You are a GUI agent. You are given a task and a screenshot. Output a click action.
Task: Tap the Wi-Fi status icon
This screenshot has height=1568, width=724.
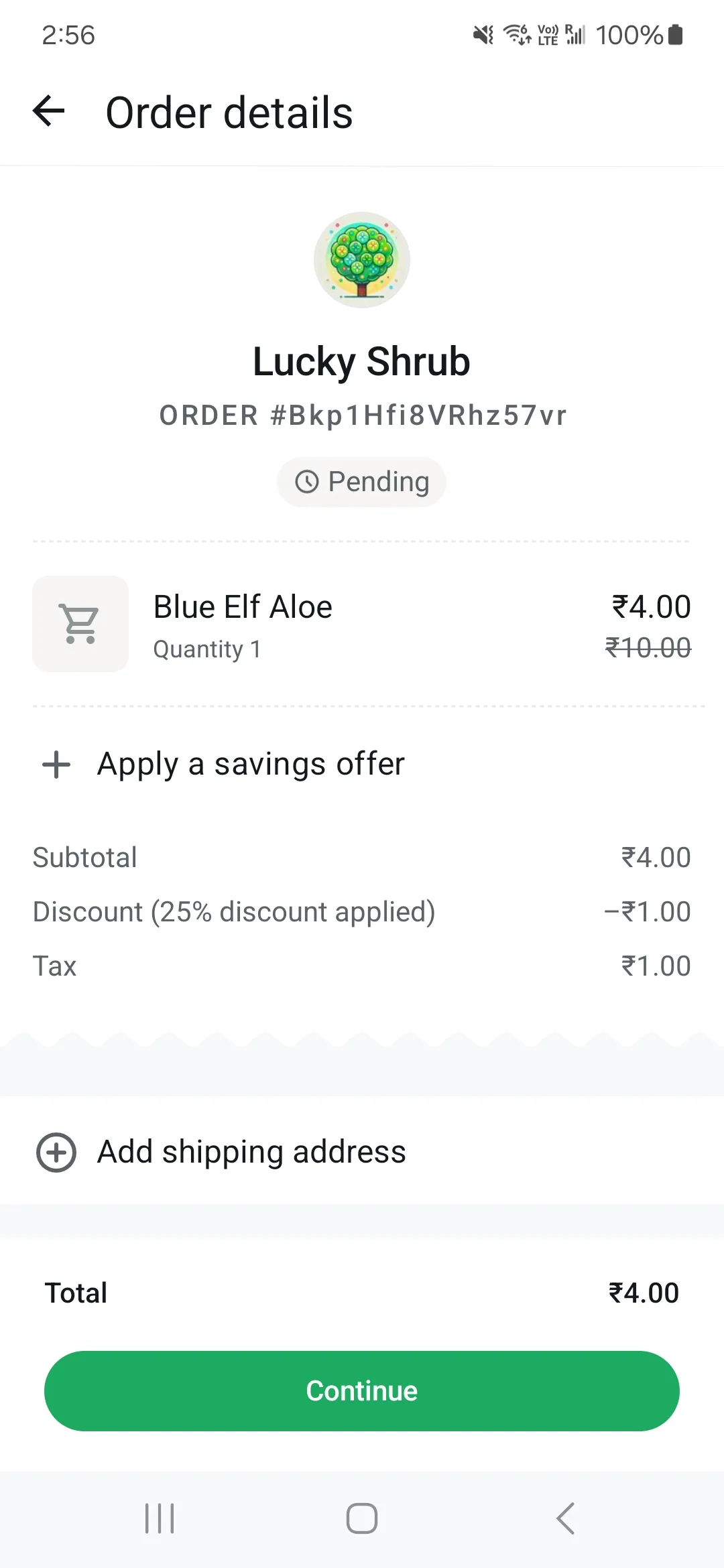(x=518, y=34)
